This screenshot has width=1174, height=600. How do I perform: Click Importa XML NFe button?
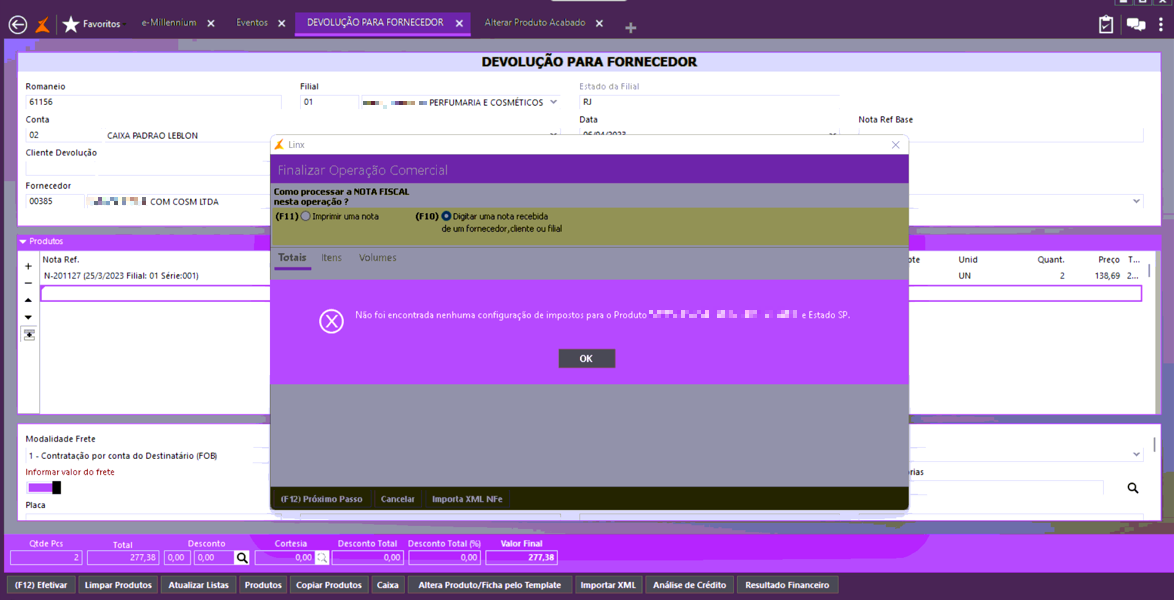[x=467, y=499]
